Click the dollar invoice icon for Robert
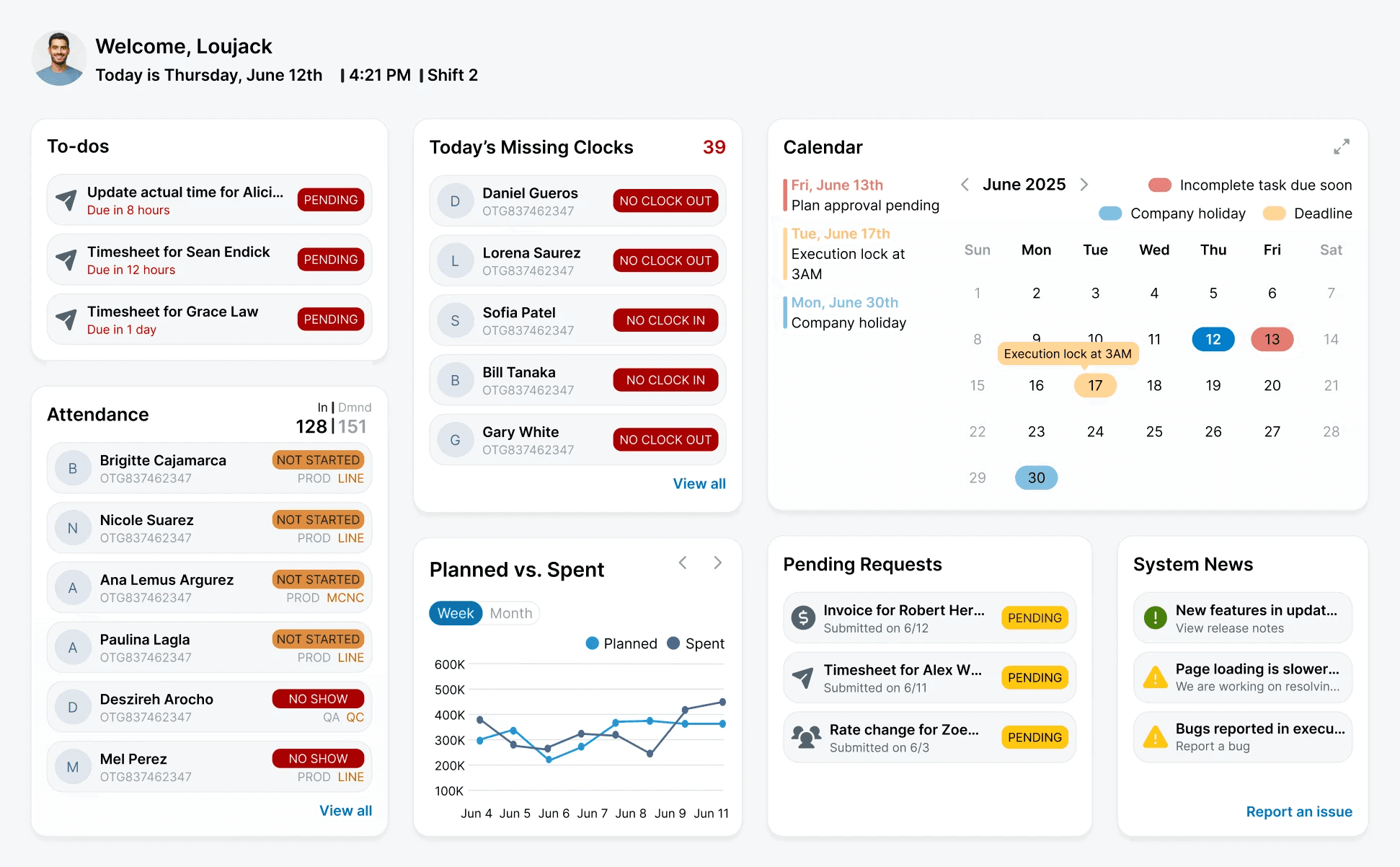This screenshot has height=867, width=1400. tap(803, 618)
